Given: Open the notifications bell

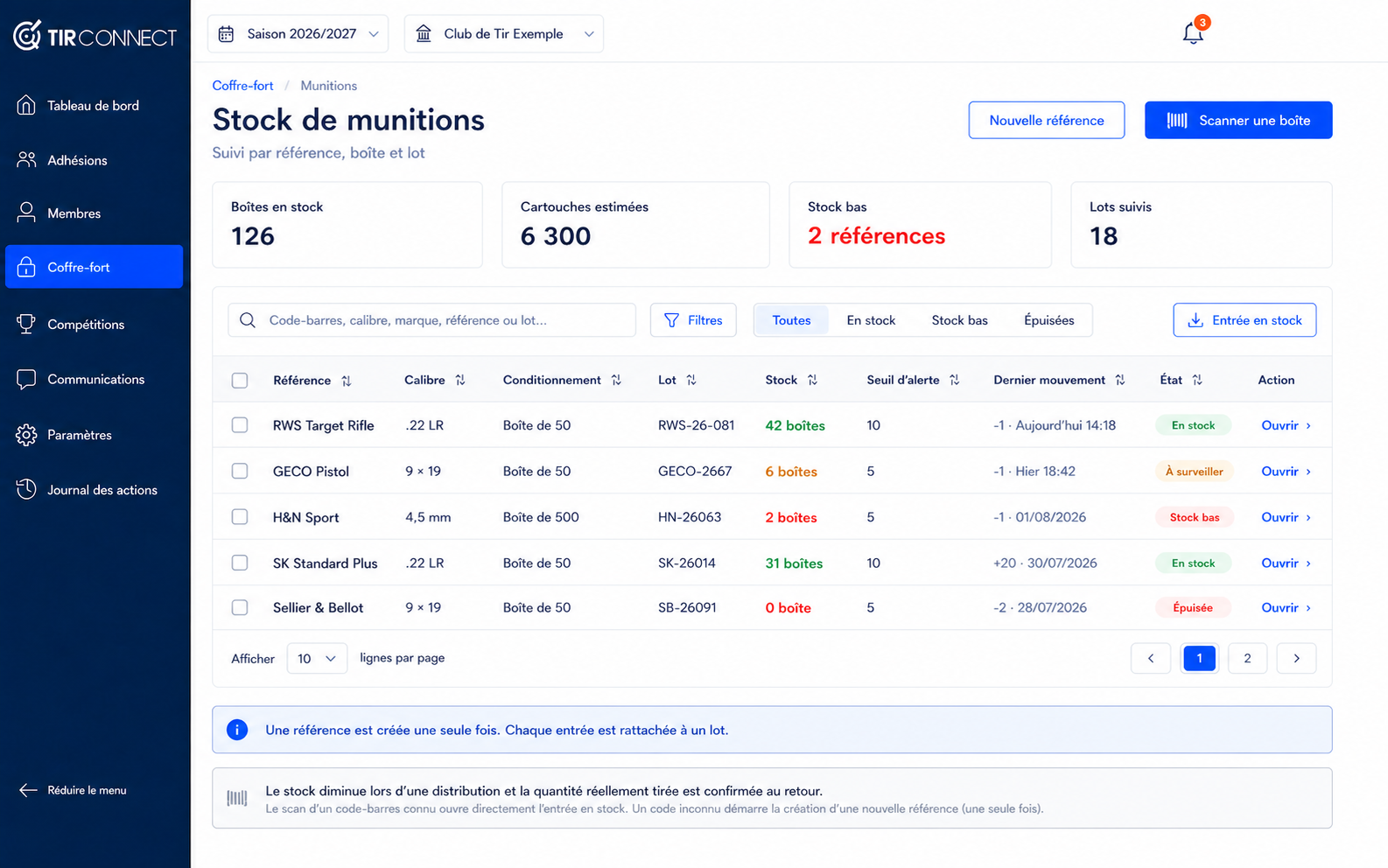Looking at the screenshot, I should (1193, 33).
